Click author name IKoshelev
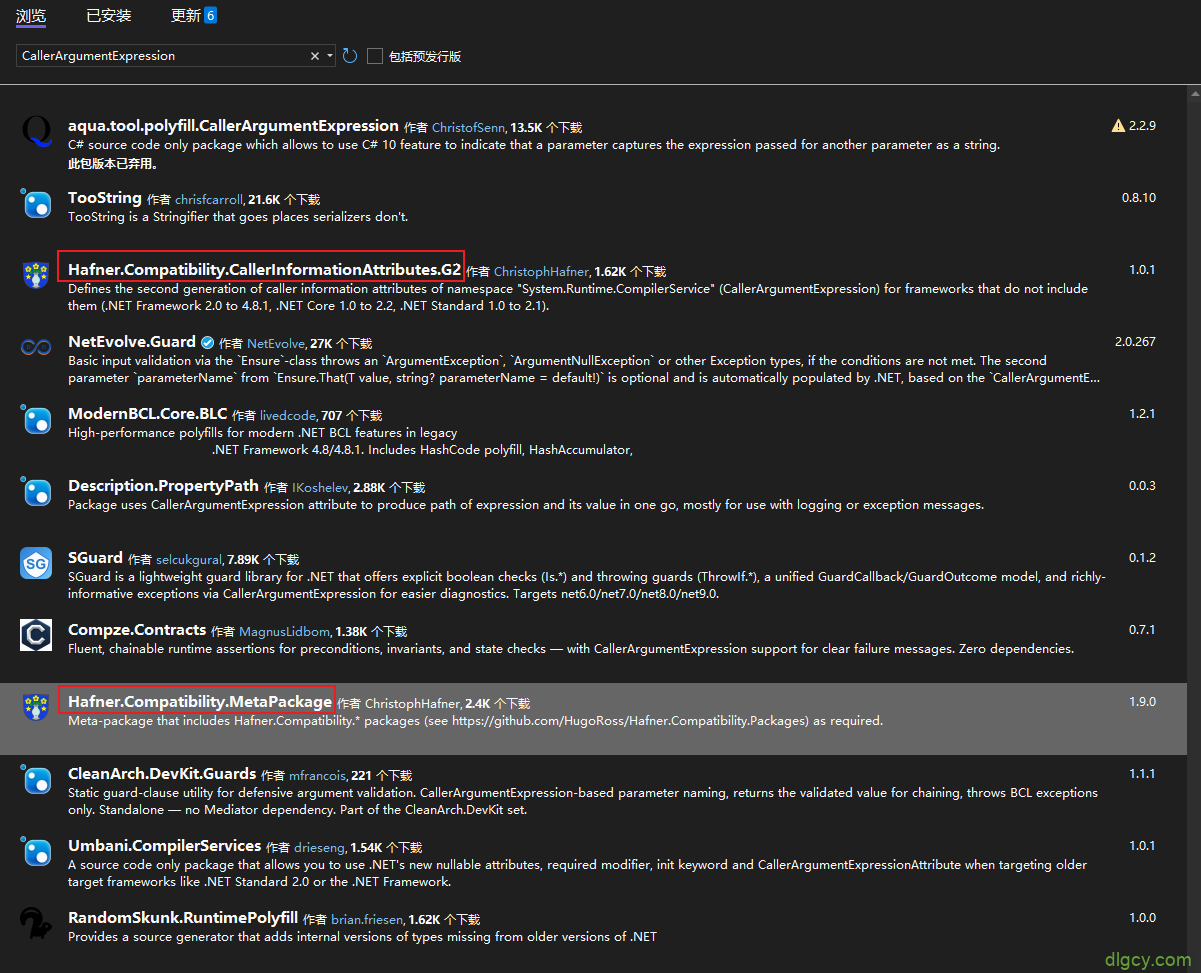This screenshot has width=1201, height=973. [x=320, y=488]
